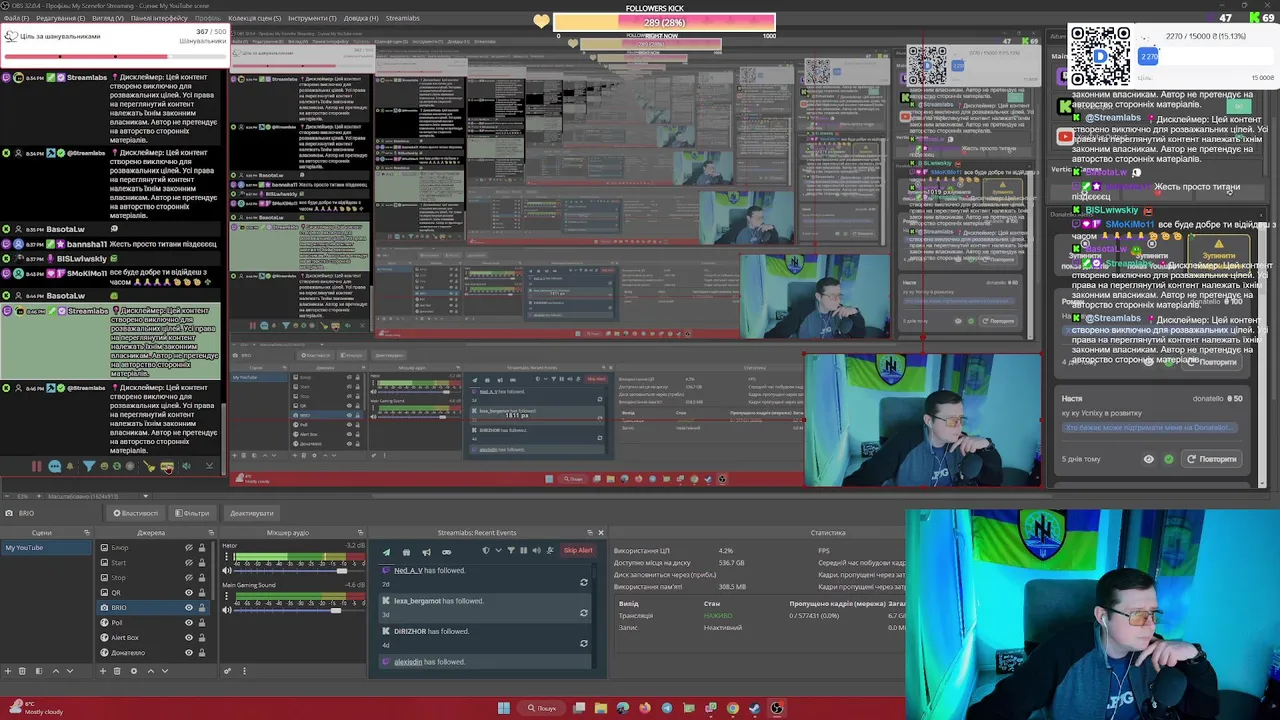This screenshot has height=720, width=1280.
Task: Open the Інструменти (T) menu
Action: 312,18
